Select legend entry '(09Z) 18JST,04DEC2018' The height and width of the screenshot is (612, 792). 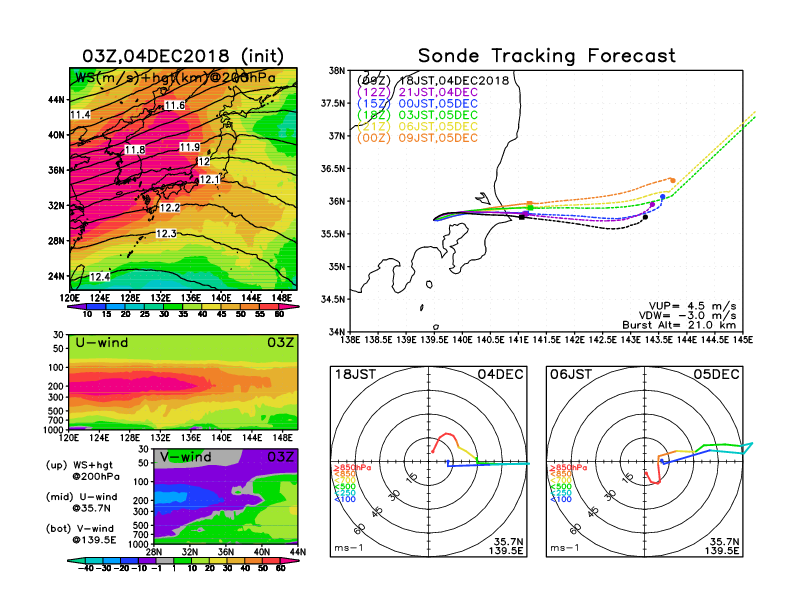(x=433, y=80)
